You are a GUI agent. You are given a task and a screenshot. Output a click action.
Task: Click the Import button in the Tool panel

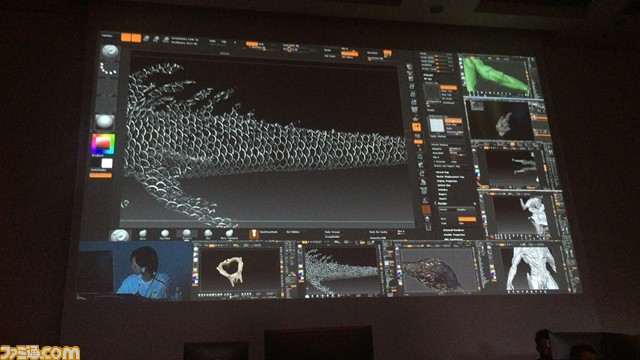pos(442,194)
